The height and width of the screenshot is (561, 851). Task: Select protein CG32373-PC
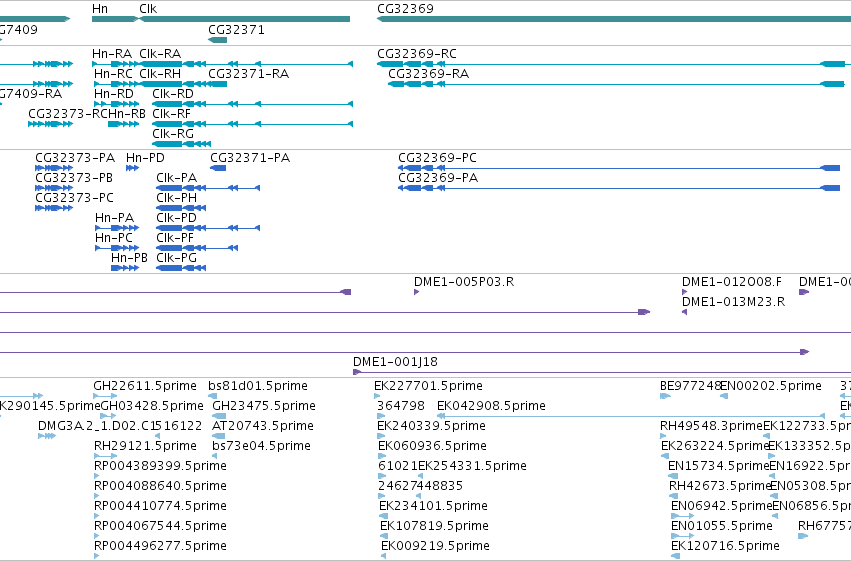coord(74,198)
